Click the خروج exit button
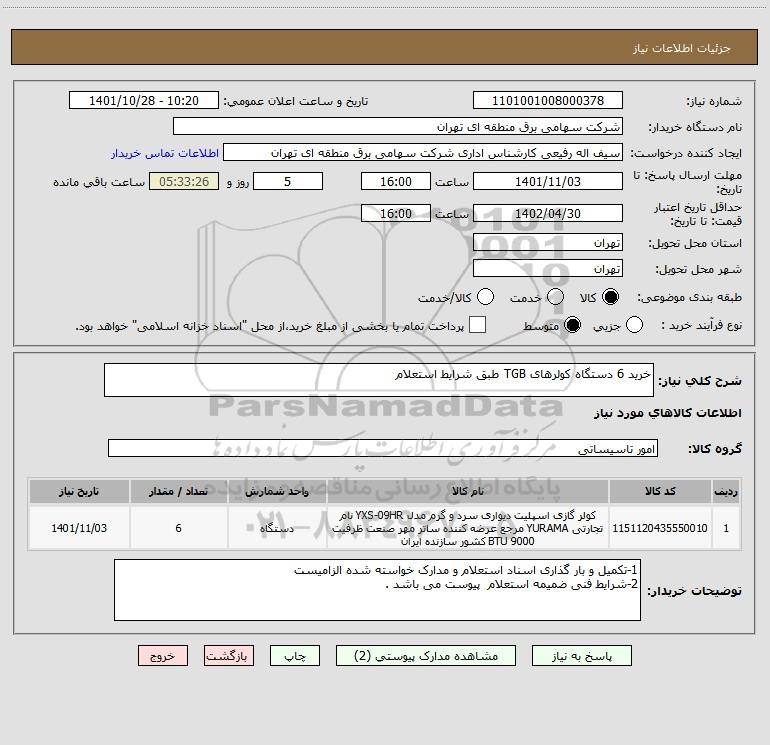 [163, 656]
